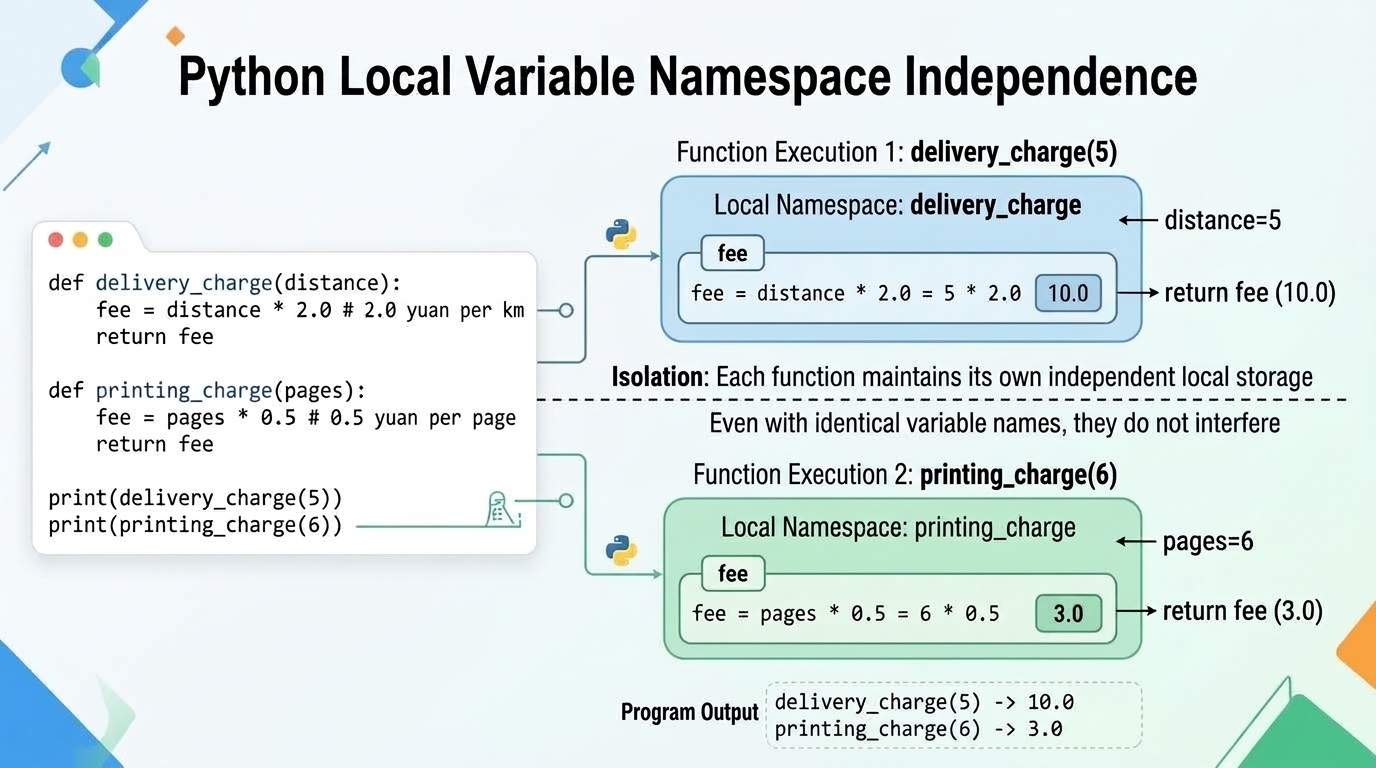Click the "Local Namespace: printing_charge" label
This screenshot has height=768, width=1376.
pyautogui.click(x=898, y=528)
